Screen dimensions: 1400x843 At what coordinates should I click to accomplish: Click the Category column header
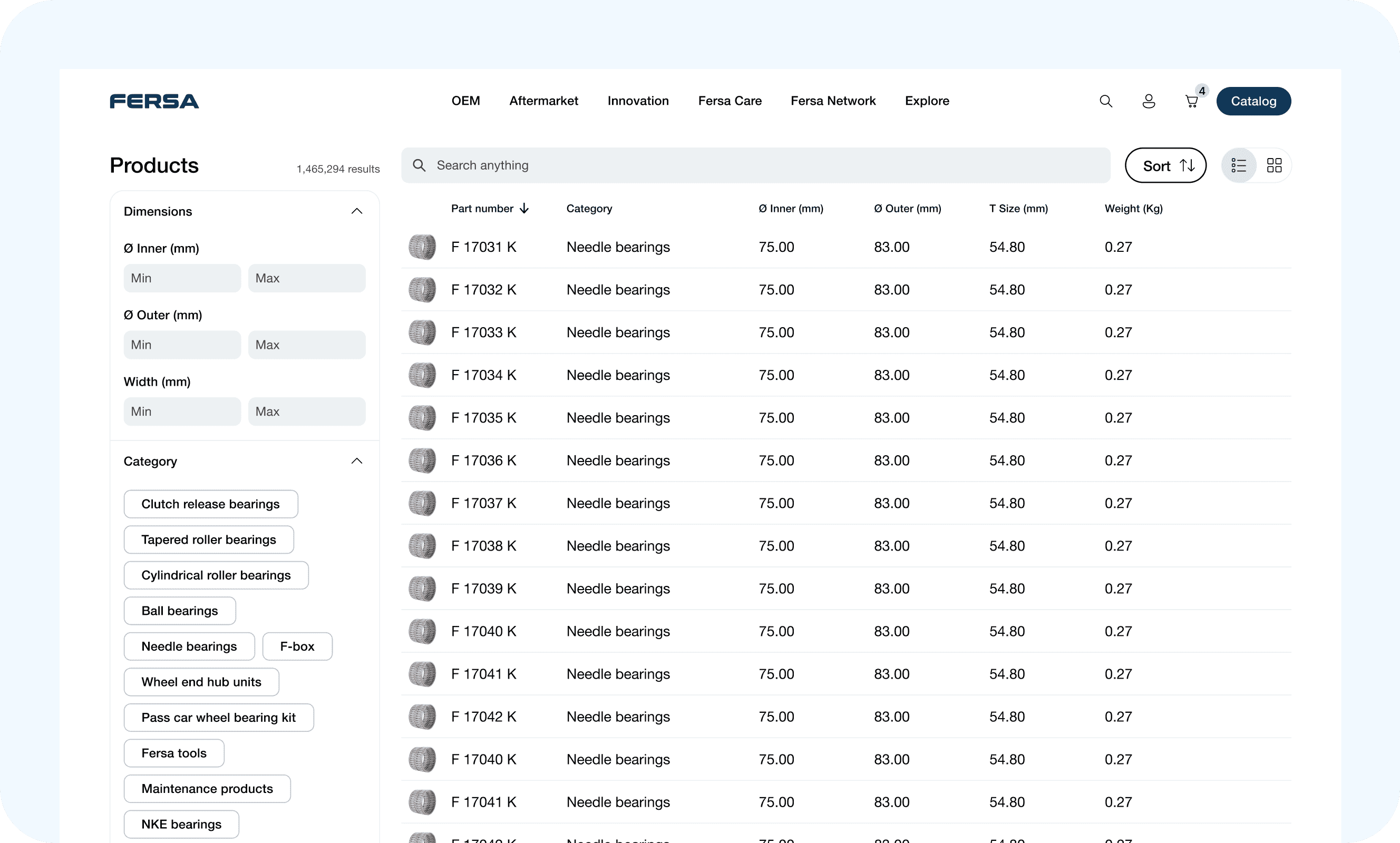(589, 209)
